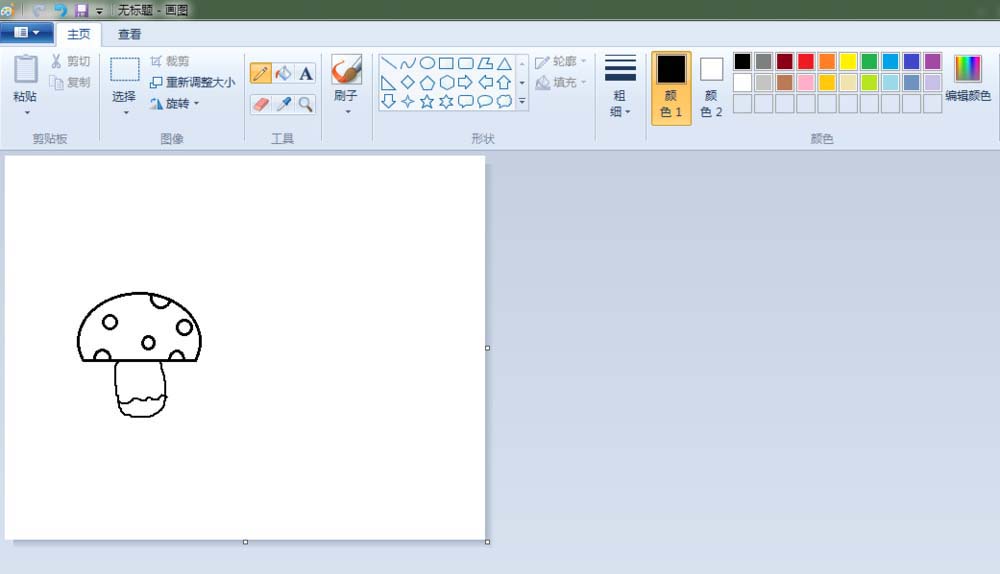Viewport: 1000px width, 574px height.
Task: Choose the Up arrow shape
Action: [504, 82]
